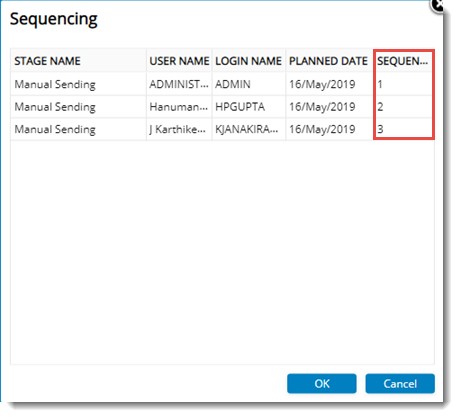Select the J Karthike... user name cell
Image resolution: width=458 pixels, height=417 pixels.
(x=179, y=129)
